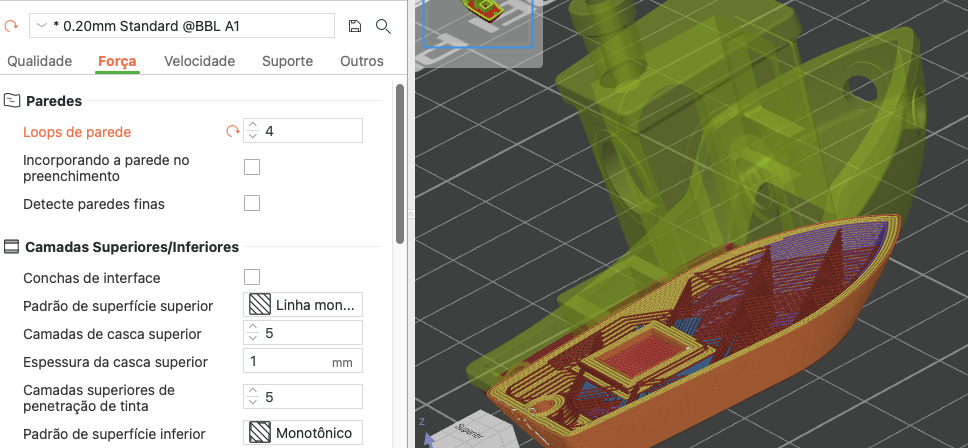Switch to the Qualidade tab
The image size is (968, 448).
(40, 61)
